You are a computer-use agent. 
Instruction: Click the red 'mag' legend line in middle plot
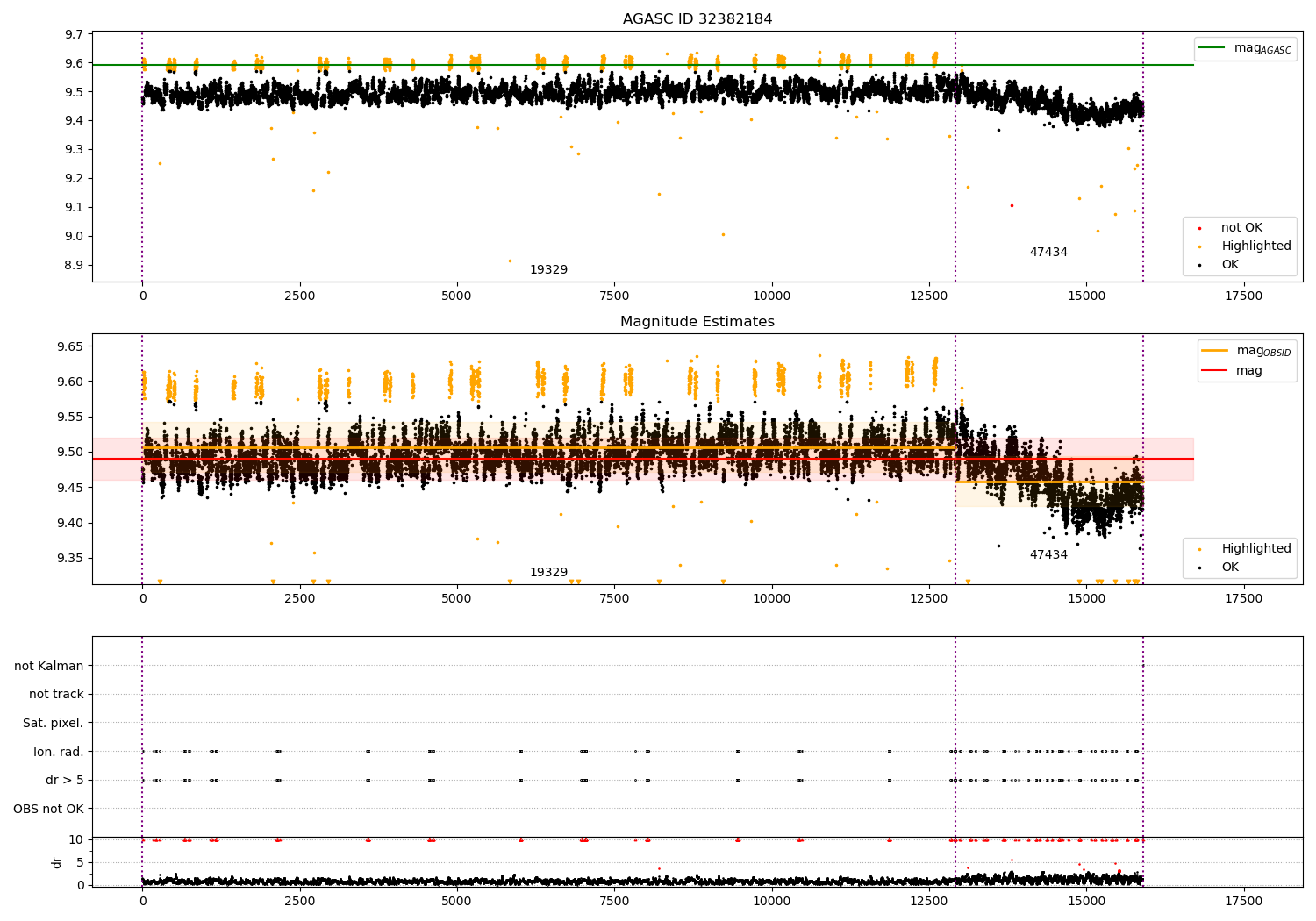coord(1215,371)
